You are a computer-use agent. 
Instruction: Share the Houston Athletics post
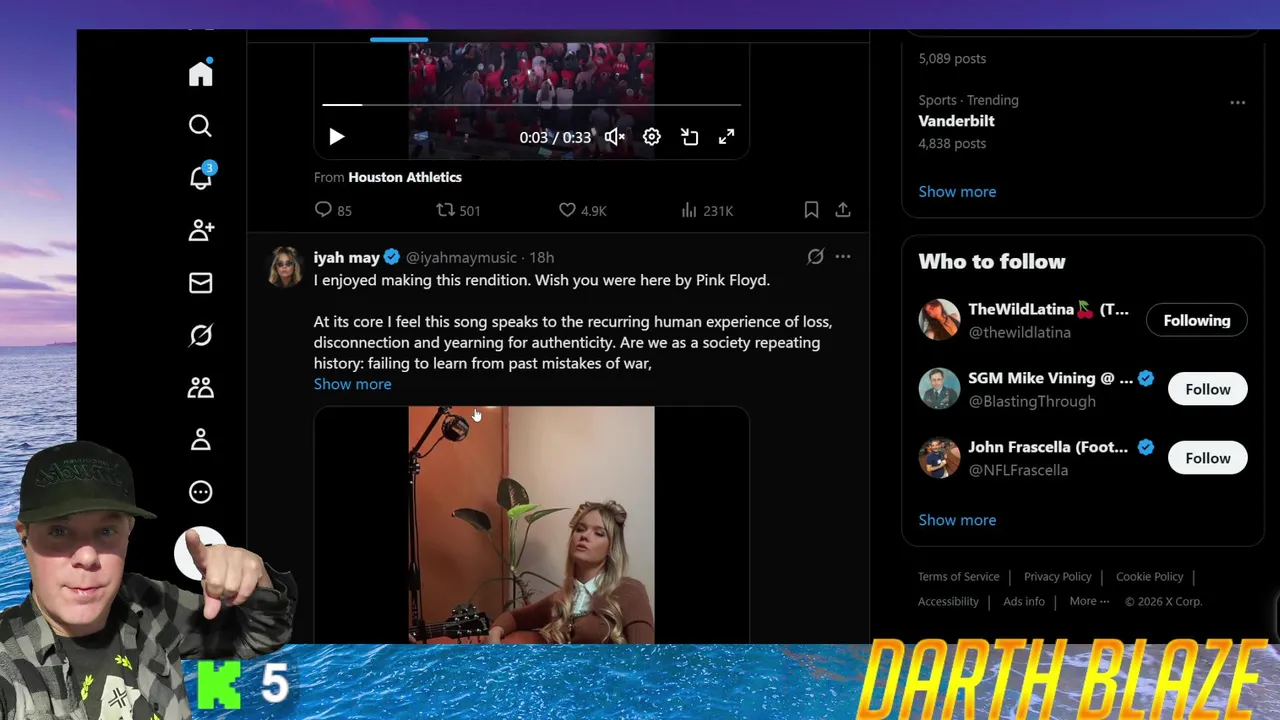843,210
